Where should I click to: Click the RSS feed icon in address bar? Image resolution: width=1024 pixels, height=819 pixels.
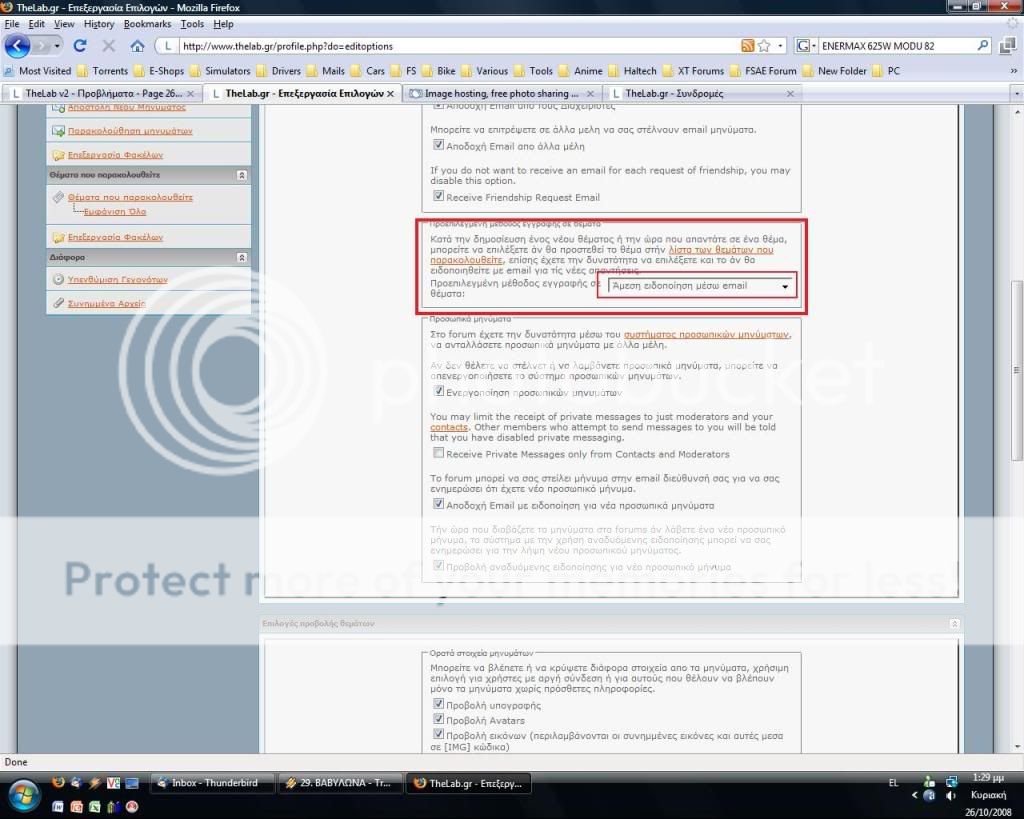[747, 46]
